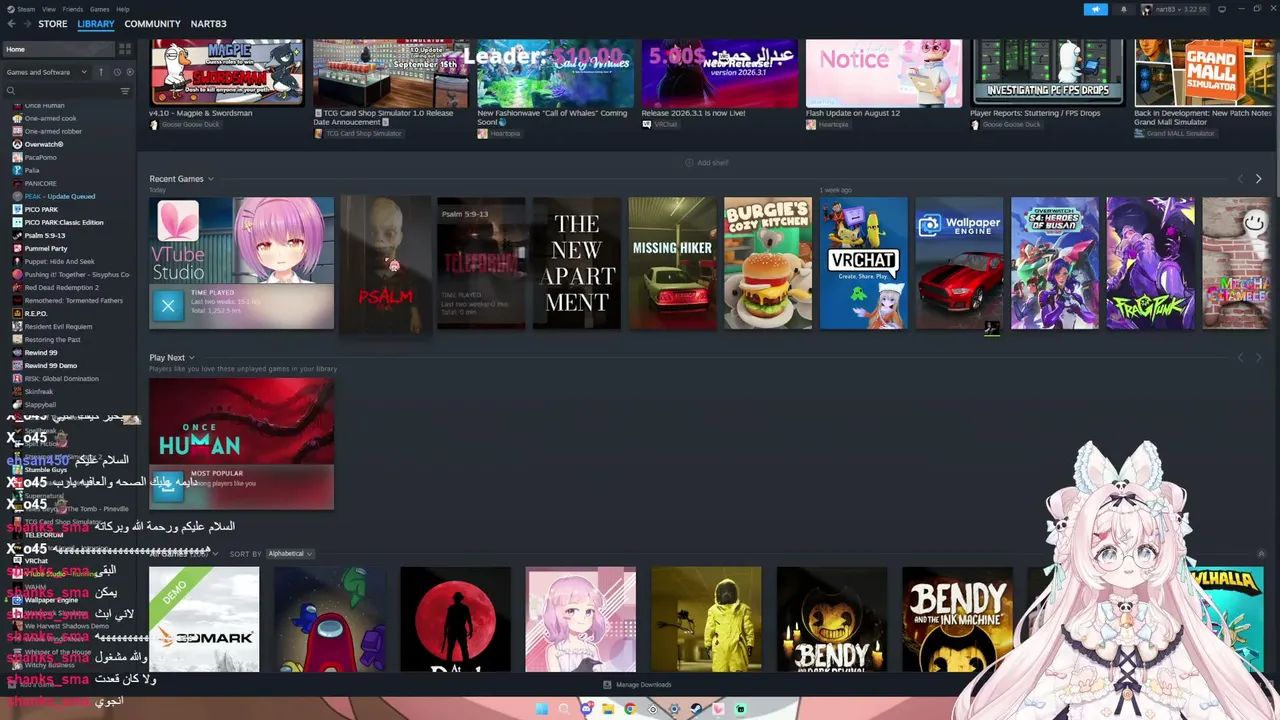Open Wallpaper Engine cover
The image size is (1280, 720).
coord(959,263)
